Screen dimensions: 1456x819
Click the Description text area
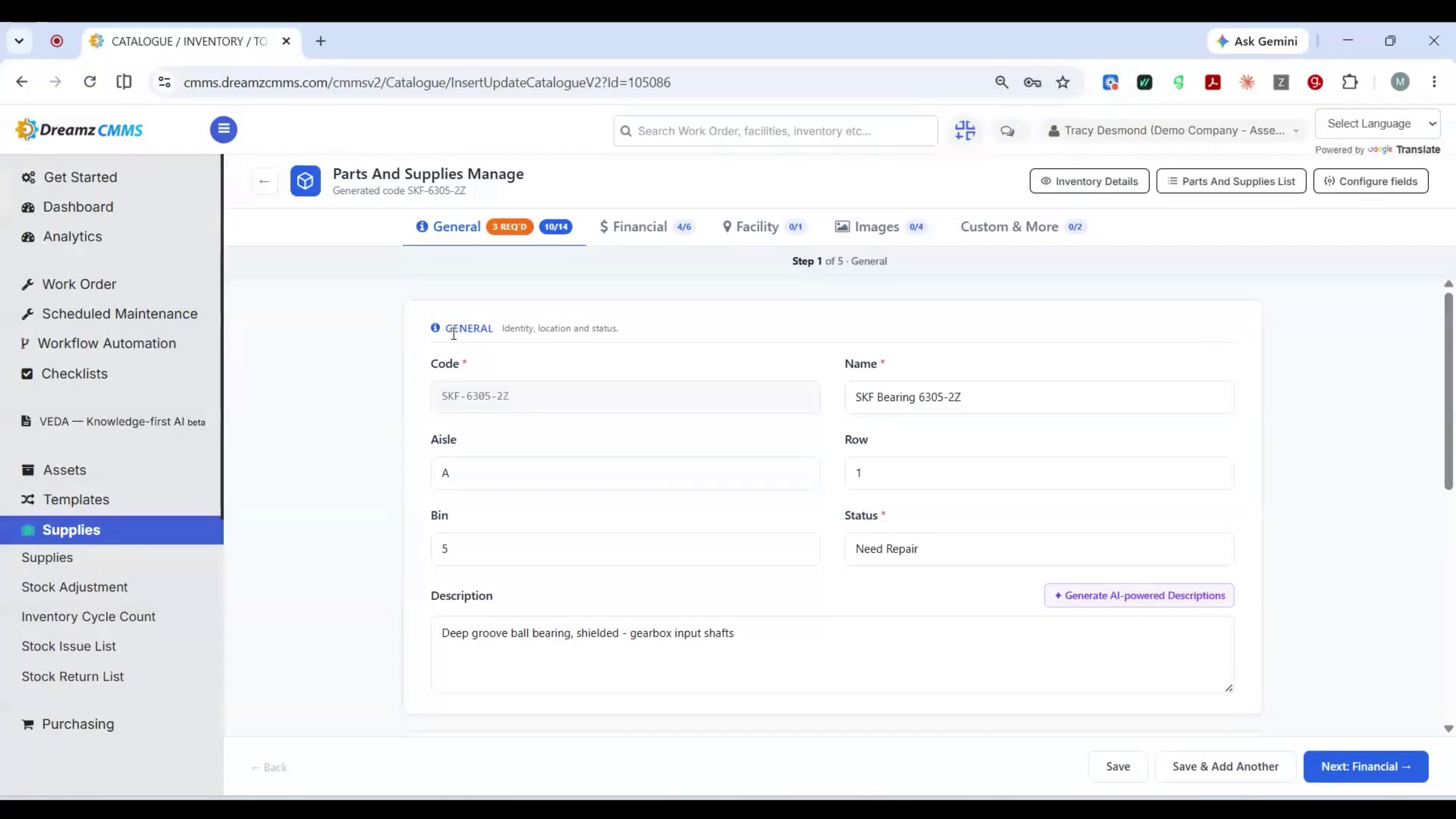coord(832,654)
